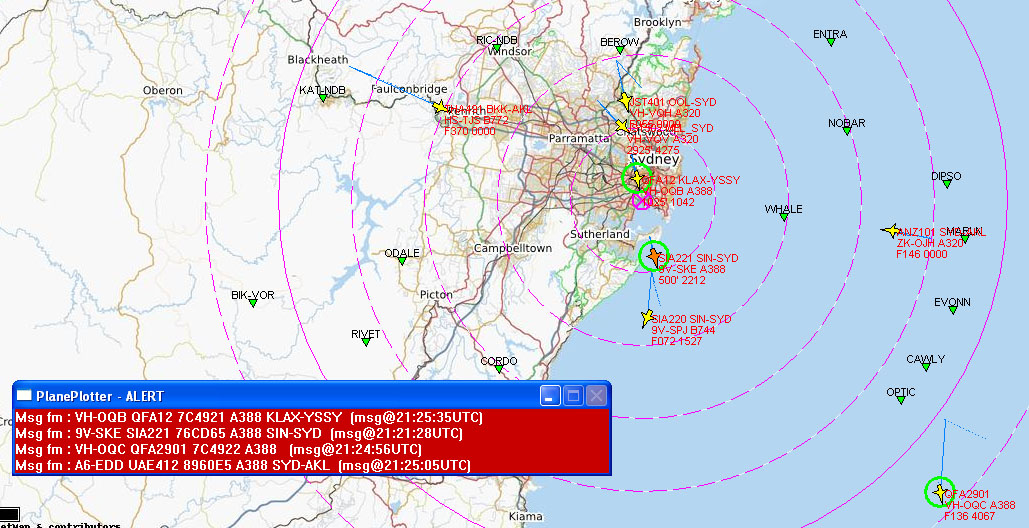Select the KAT-NDB beacon marker
Screen dimensions: 1029x528
(322, 98)
